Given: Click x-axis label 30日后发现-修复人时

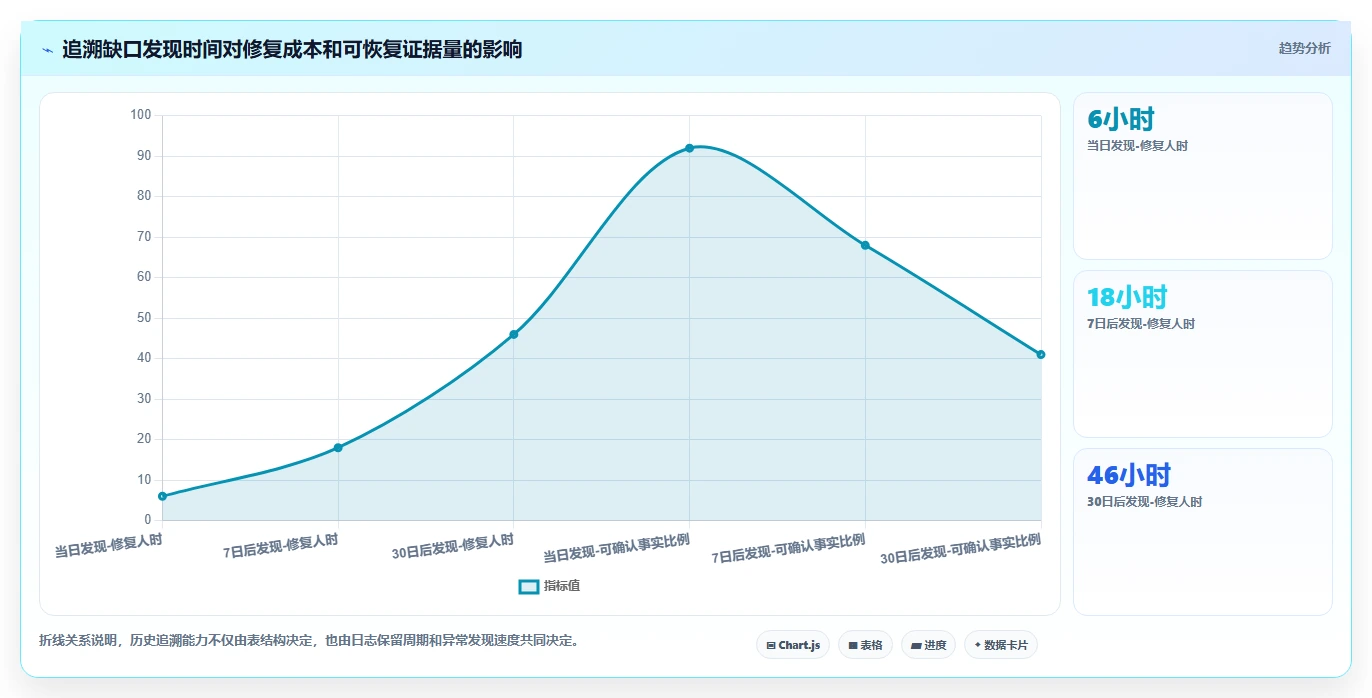Looking at the screenshot, I should click(x=453, y=546).
